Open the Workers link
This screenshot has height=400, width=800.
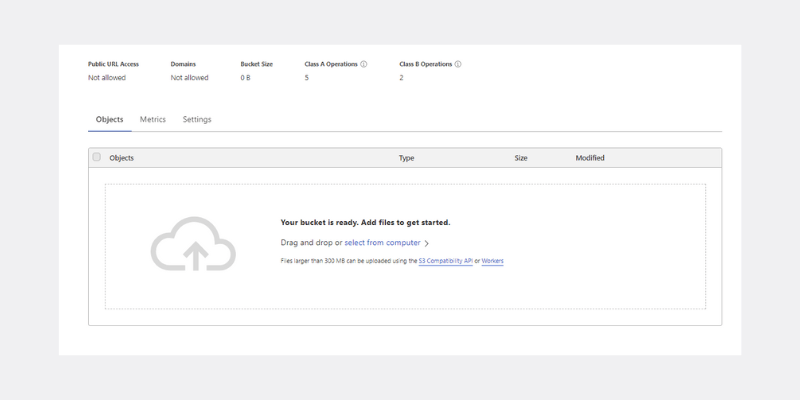pos(492,261)
